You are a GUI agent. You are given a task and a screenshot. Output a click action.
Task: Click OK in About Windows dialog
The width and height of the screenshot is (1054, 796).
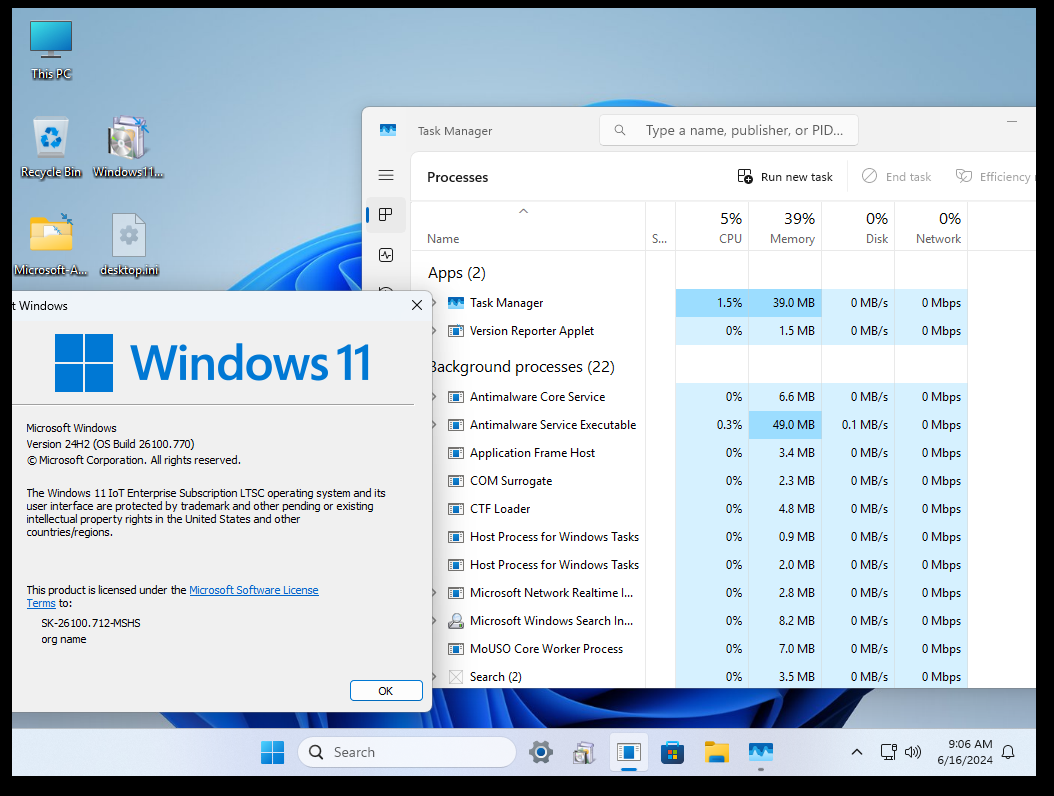386,690
